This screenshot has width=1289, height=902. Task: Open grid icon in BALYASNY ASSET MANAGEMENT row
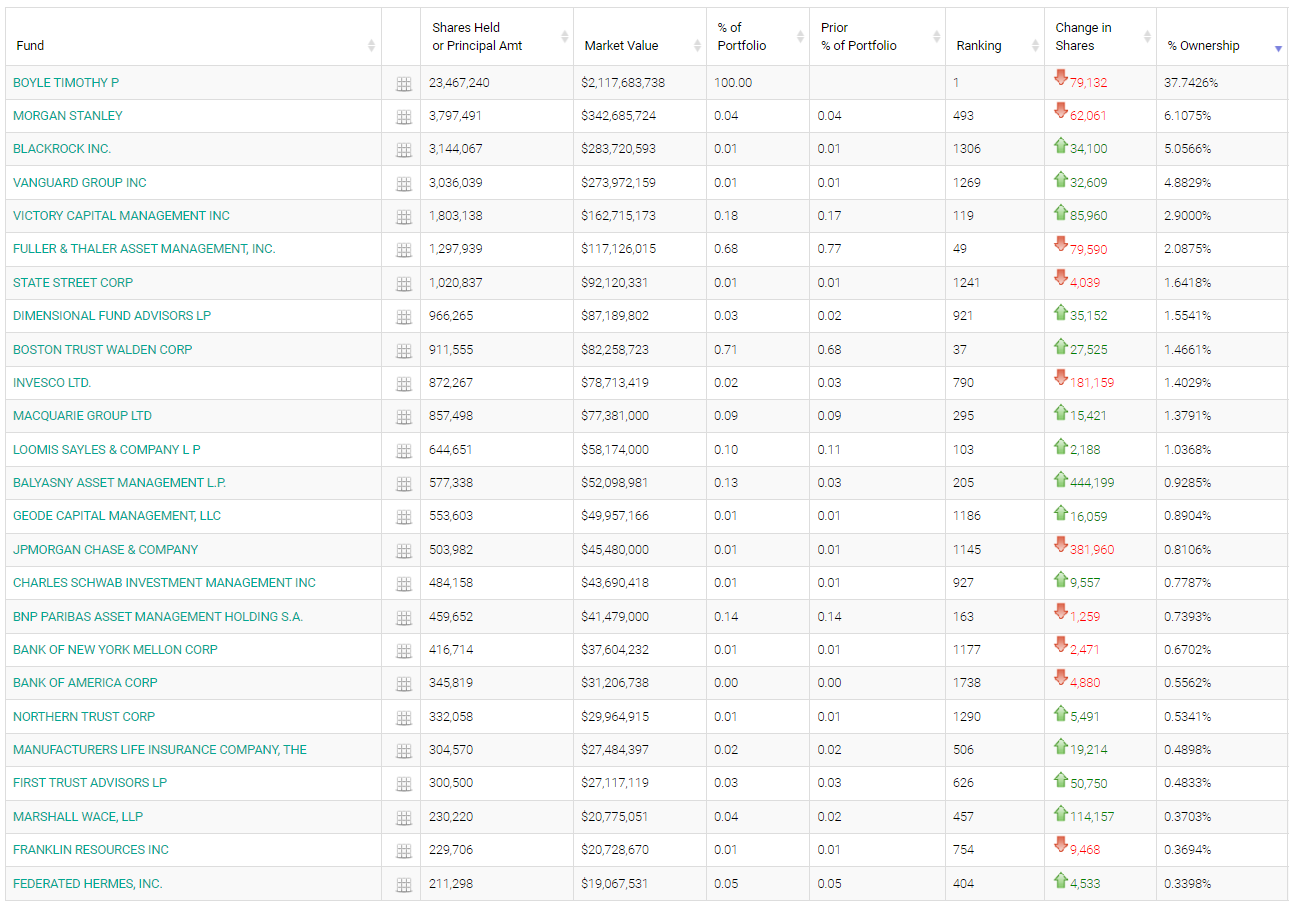(x=404, y=484)
